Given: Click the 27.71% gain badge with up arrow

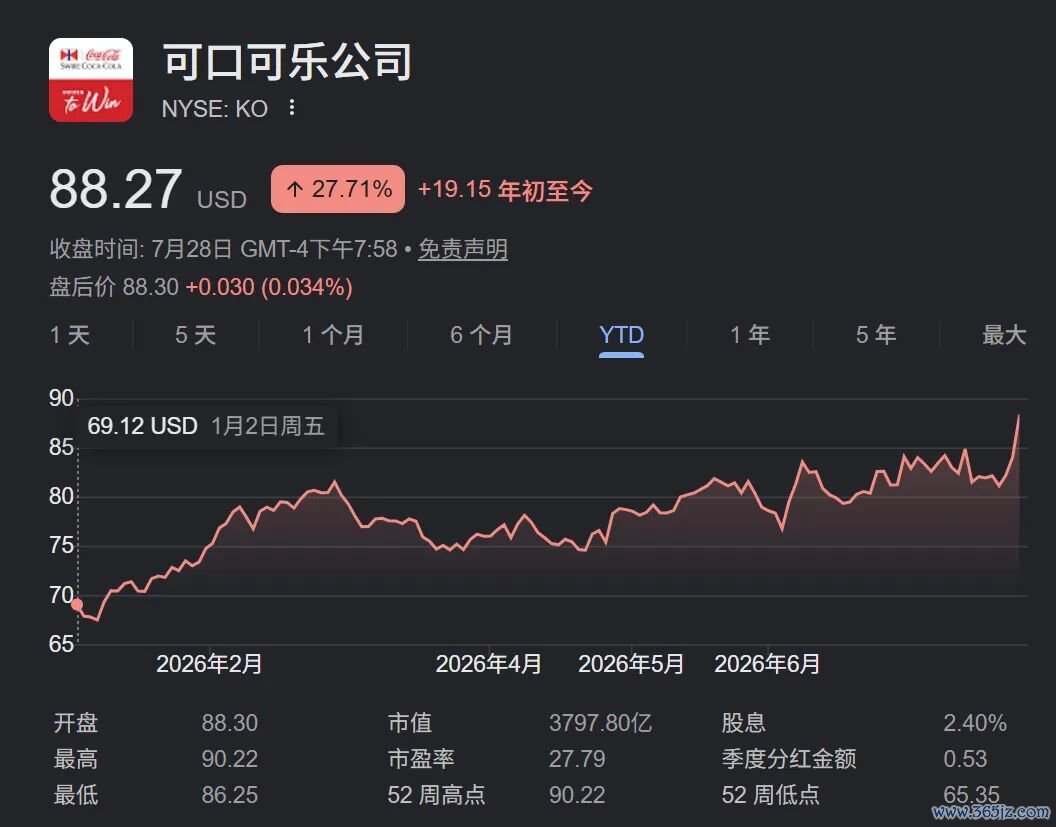Looking at the screenshot, I should [338, 189].
